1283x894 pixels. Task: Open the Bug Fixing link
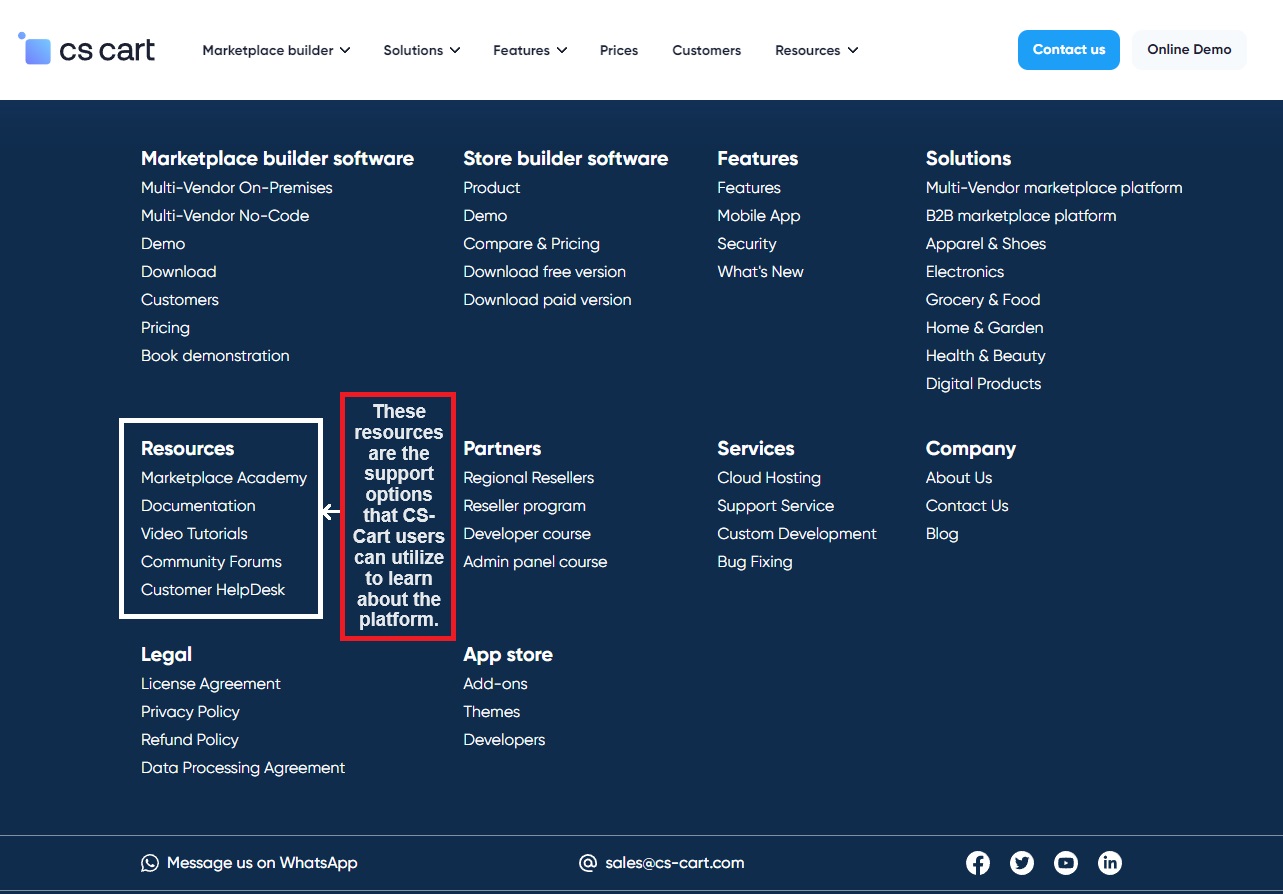[x=755, y=562]
